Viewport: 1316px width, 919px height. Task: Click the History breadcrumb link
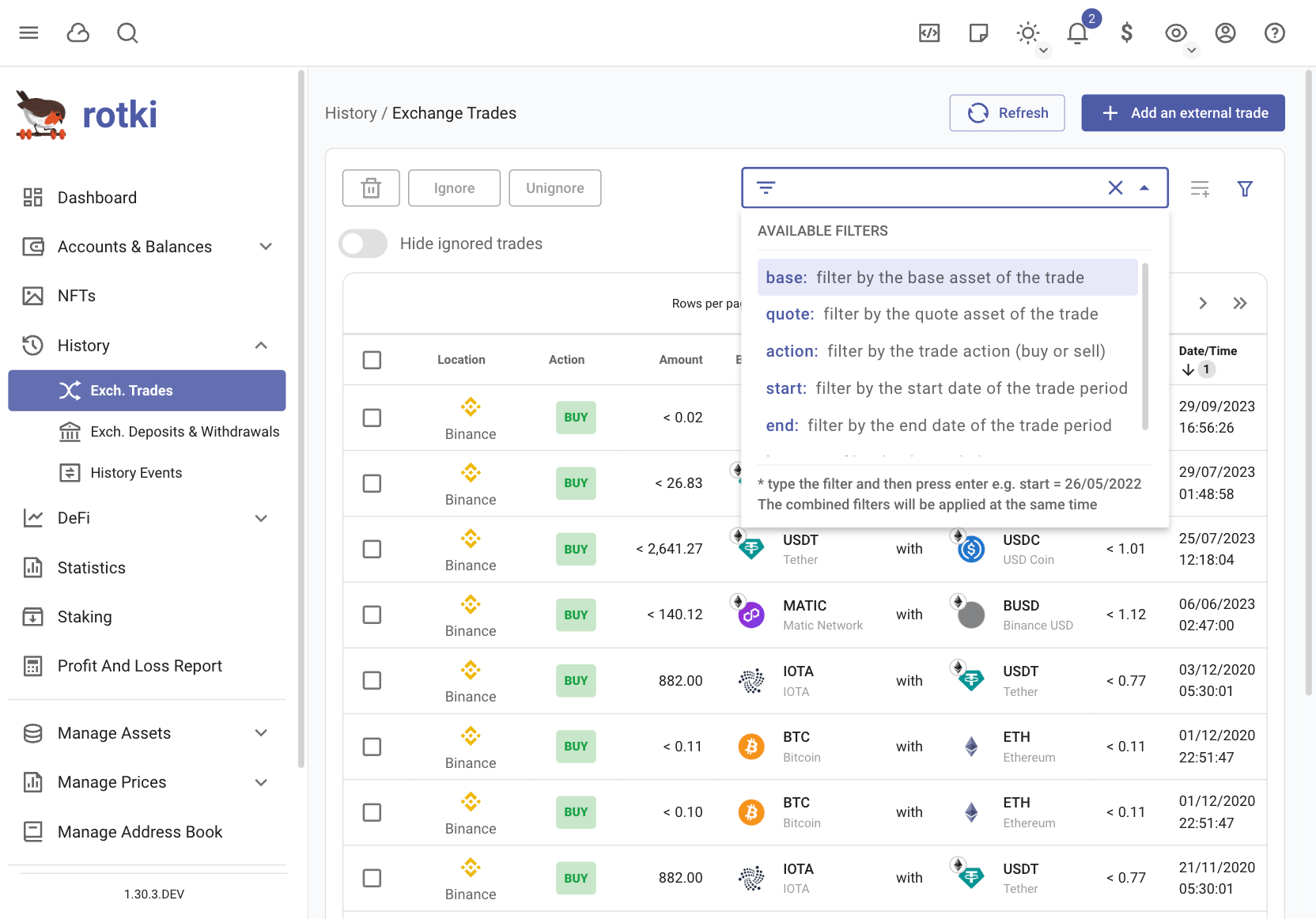[x=350, y=113]
